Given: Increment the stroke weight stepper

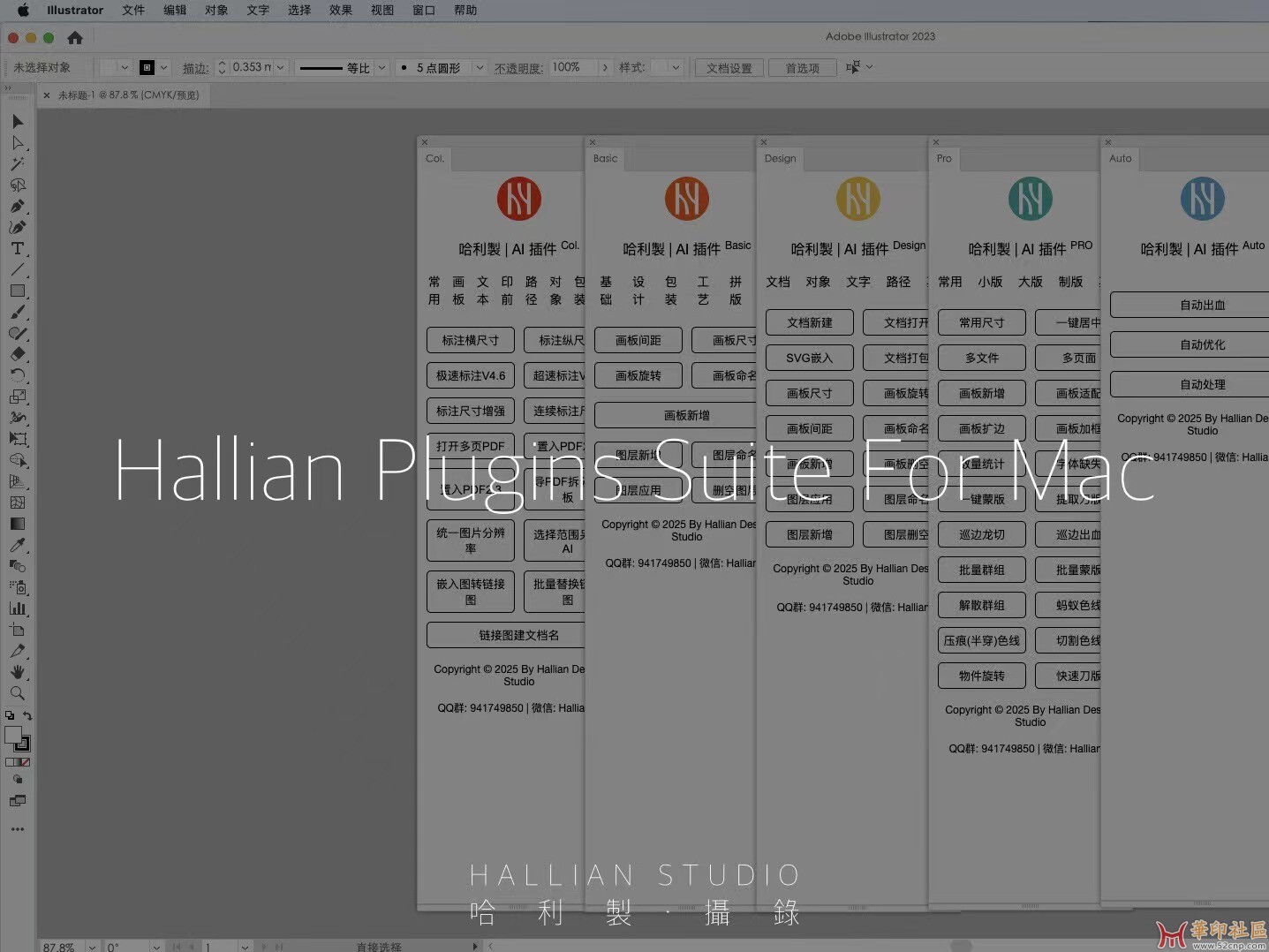Looking at the screenshot, I should (x=223, y=64).
